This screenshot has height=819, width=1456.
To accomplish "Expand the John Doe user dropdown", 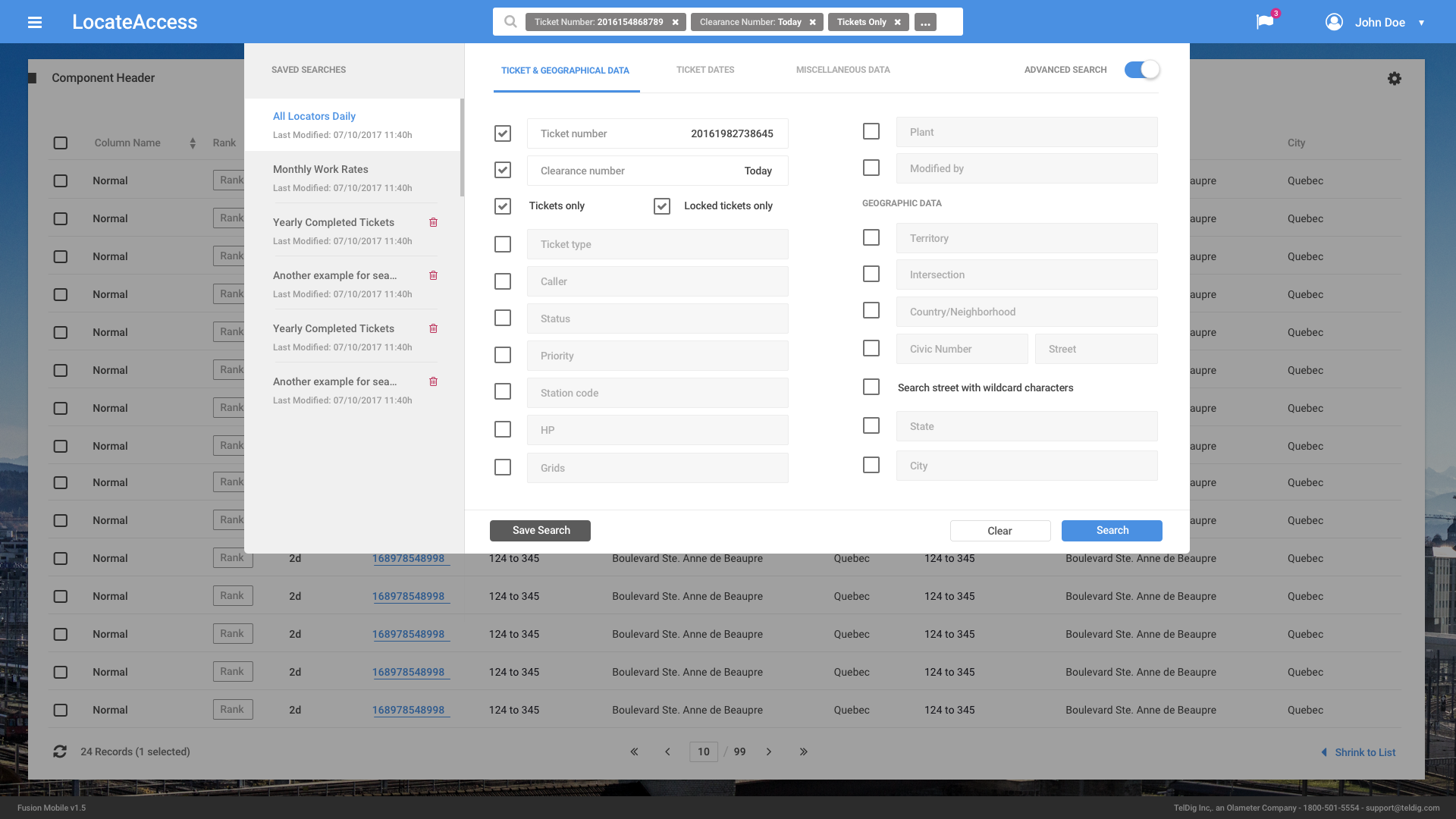I will pos(1421,23).
